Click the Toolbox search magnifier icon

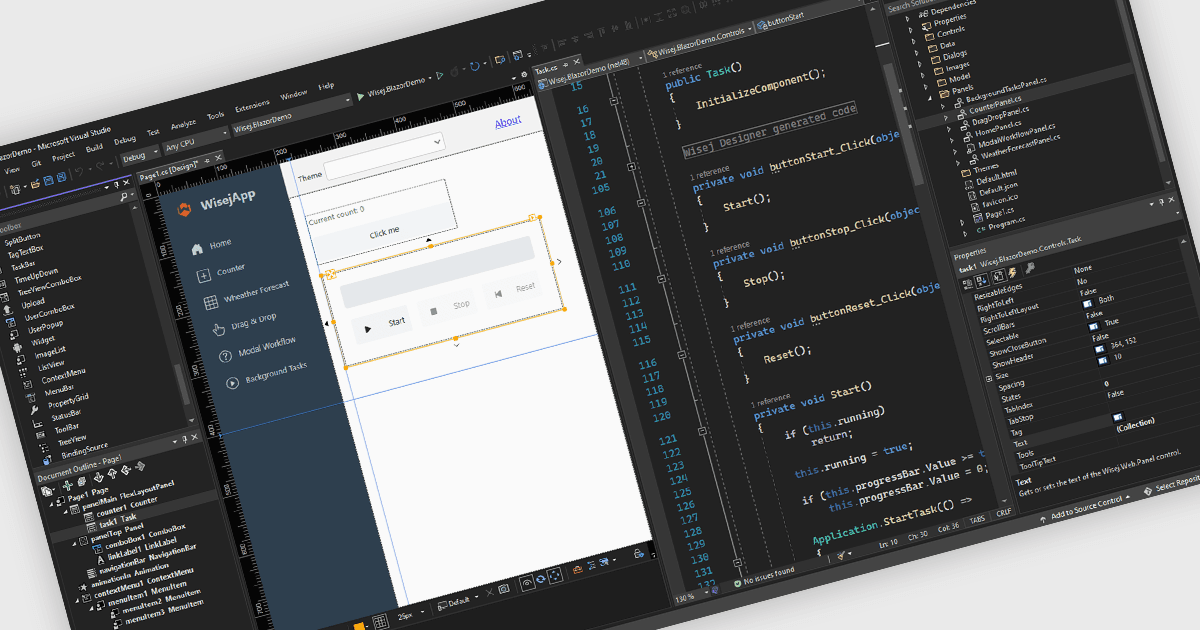(x=123, y=197)
